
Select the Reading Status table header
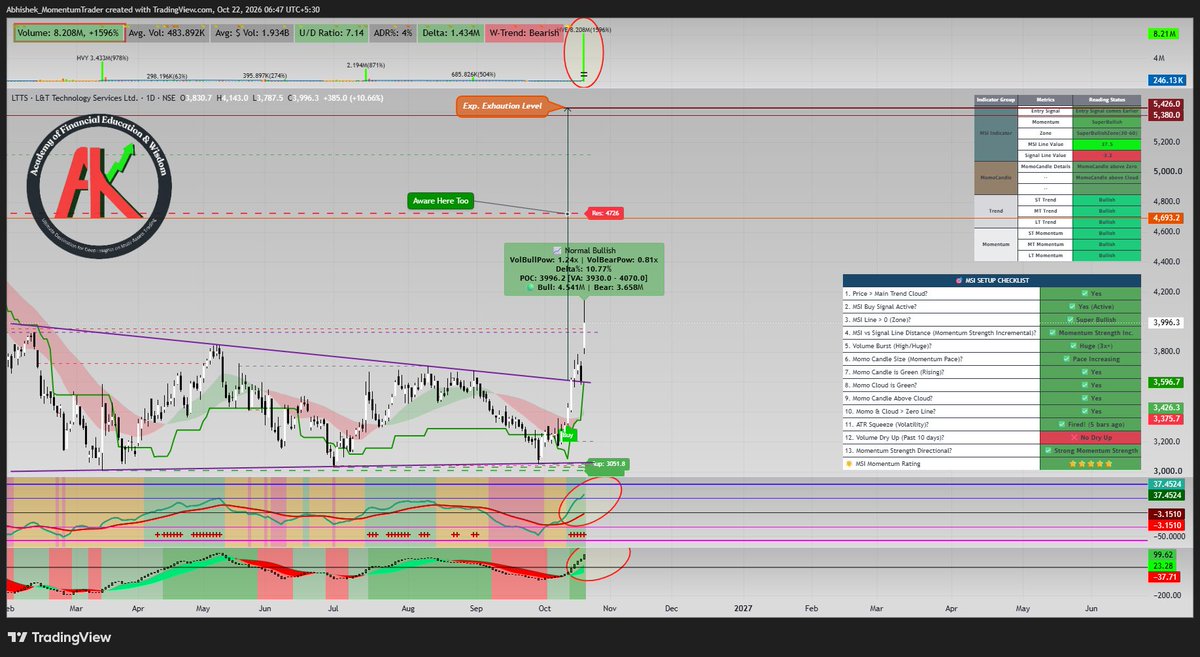point(1108,100)
